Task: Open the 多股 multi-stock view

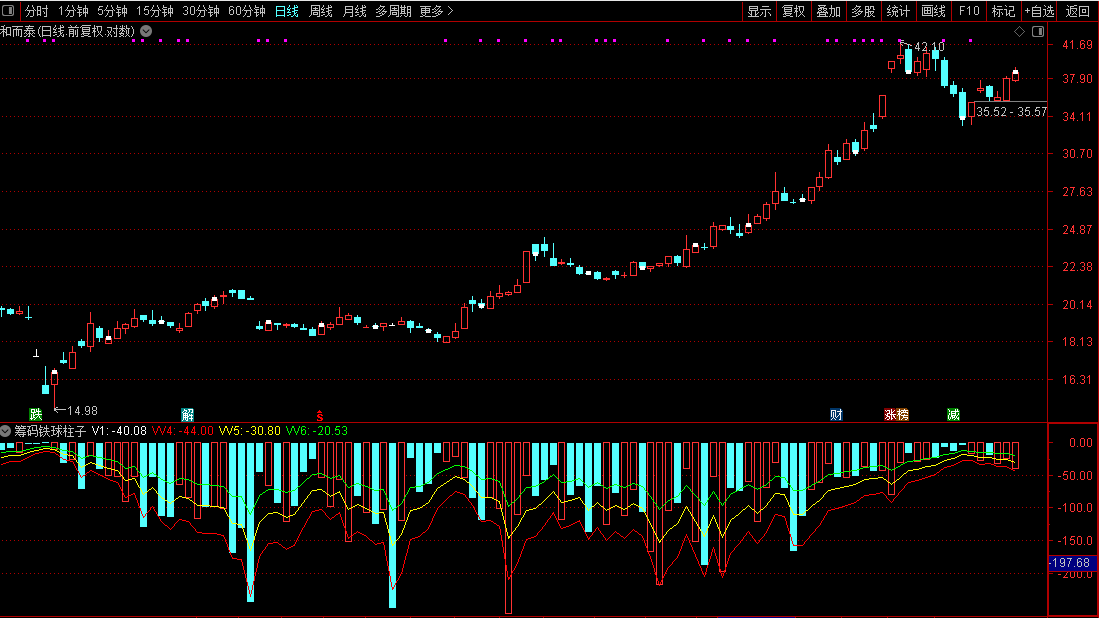Action: point(864,11)
